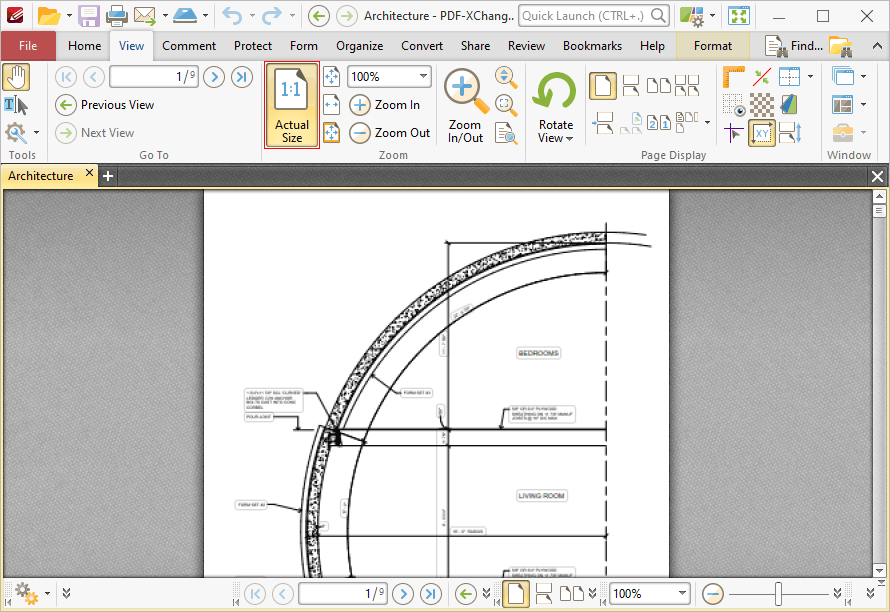Click the Actual Size button
This screenshot has width=890, height=612.
pyautogui.click(x=291, y=105)
